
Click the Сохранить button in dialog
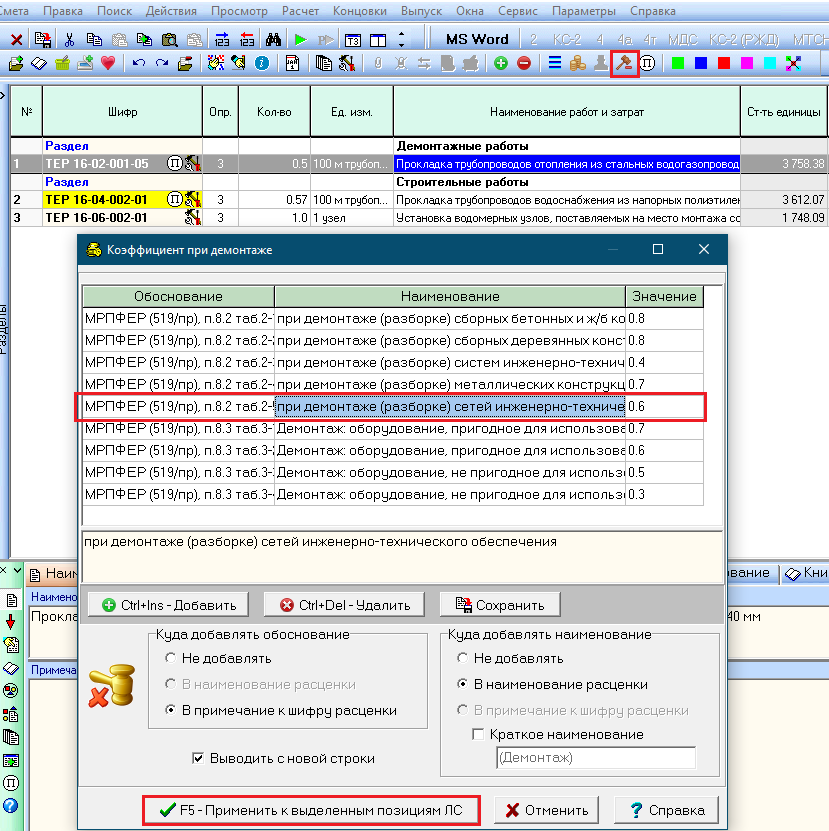point(500,605)
